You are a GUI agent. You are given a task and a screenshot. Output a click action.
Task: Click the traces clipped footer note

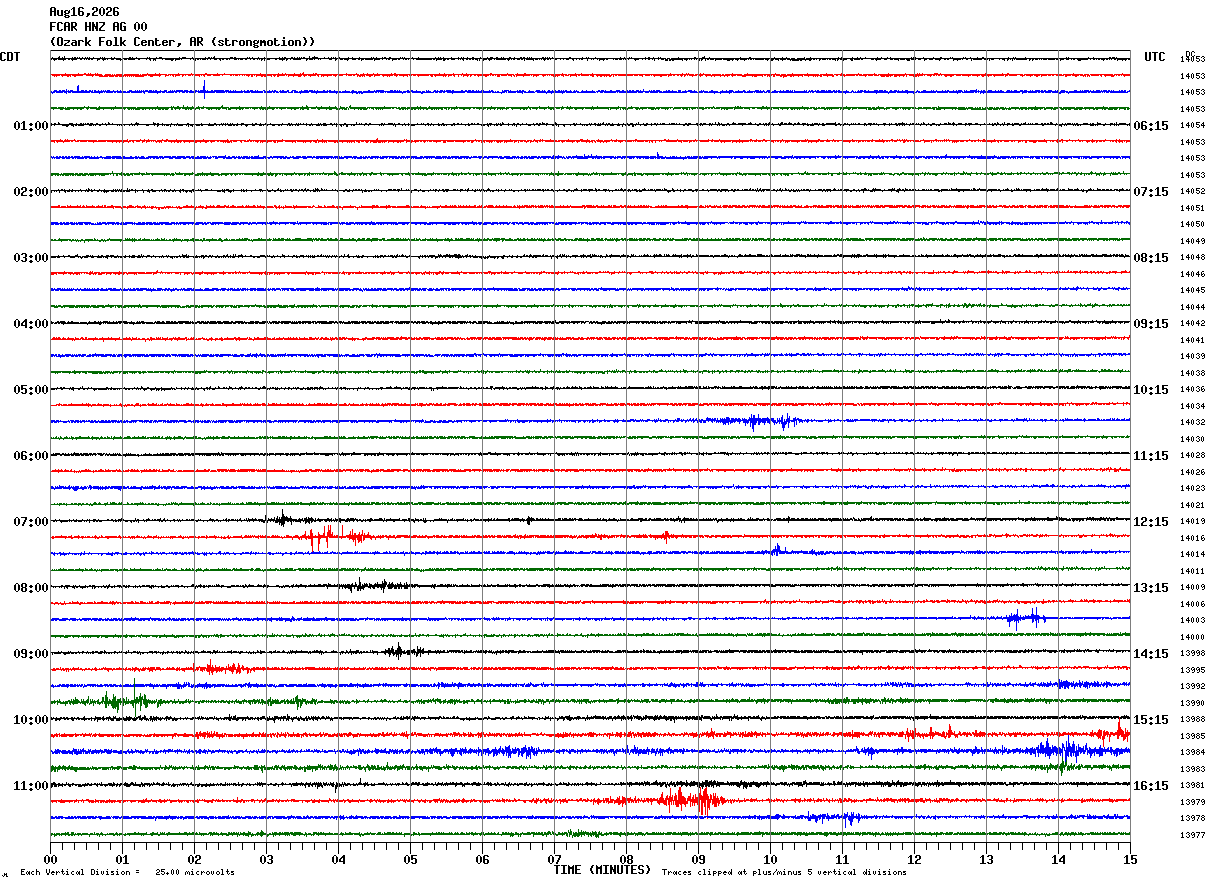point(784,873)
